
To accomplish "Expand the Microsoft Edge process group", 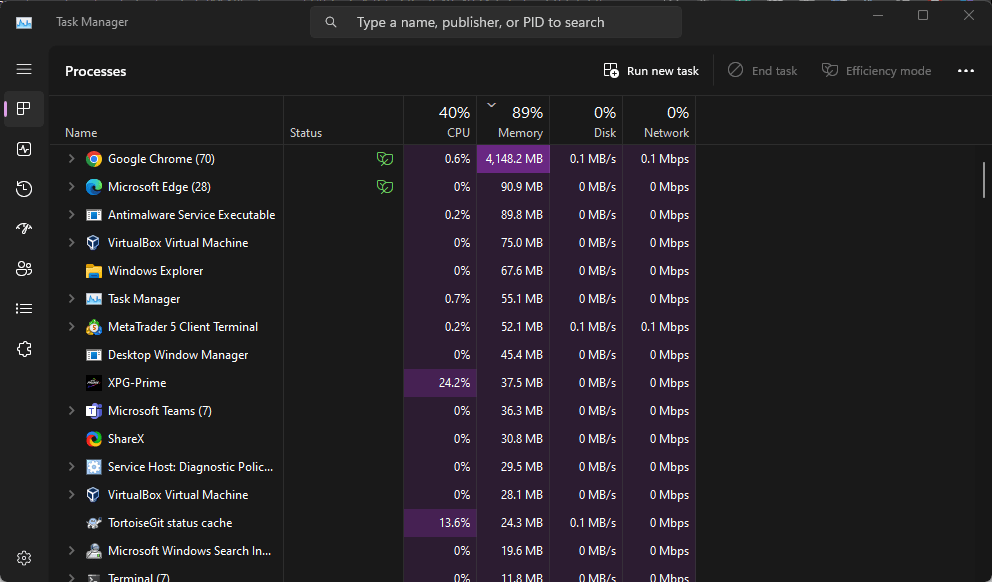I will click(71, 187).
